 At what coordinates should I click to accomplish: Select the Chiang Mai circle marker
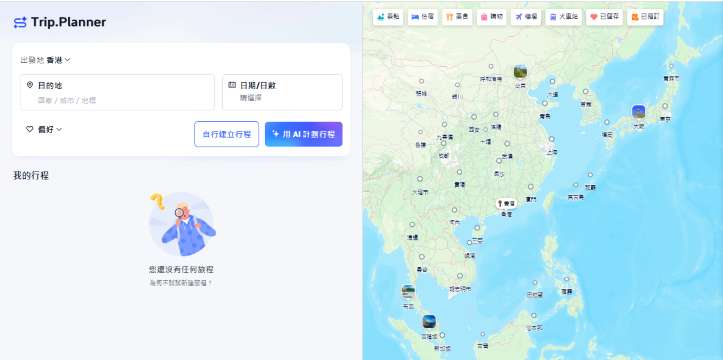coord(412,224)
